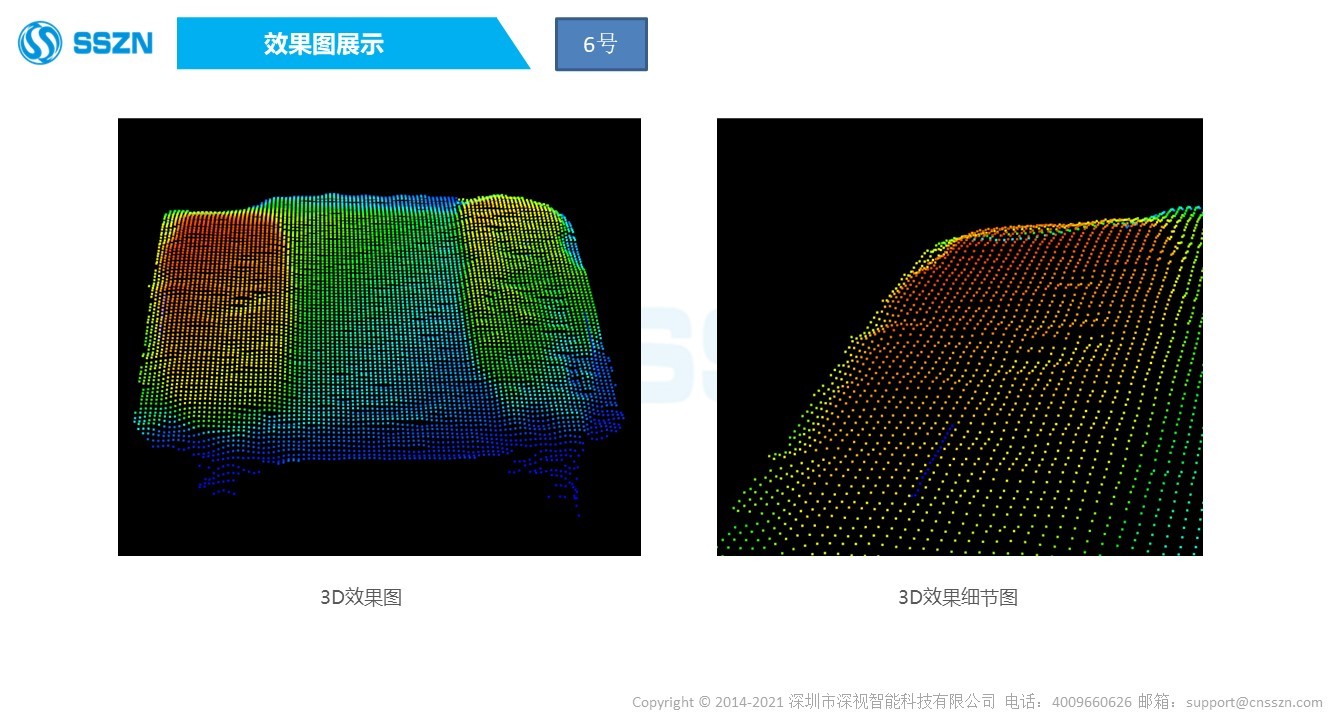Click the SSZN logo icon
Viewport: 1338px width, 720px height.
40,43
